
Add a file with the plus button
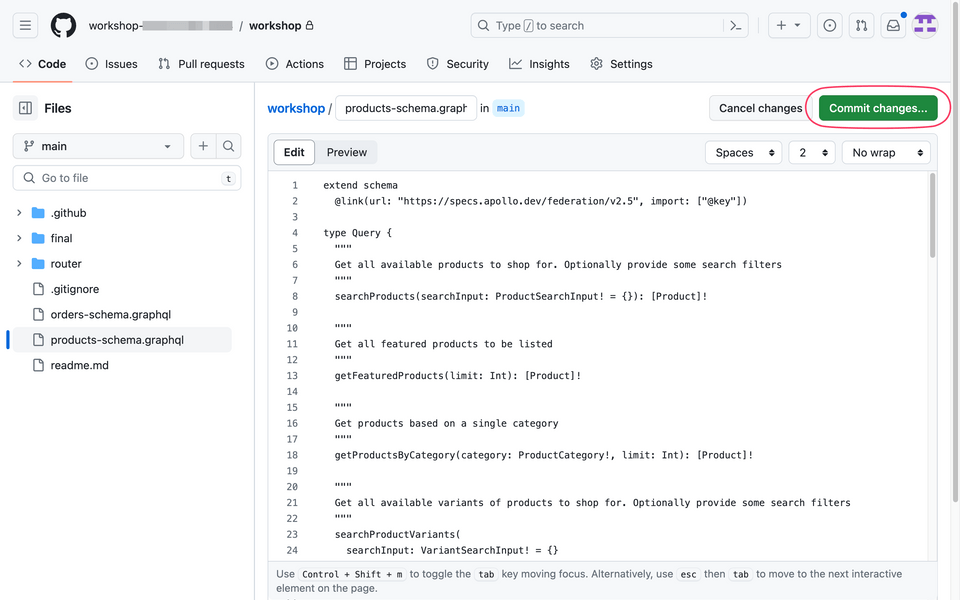pos(203,146)
